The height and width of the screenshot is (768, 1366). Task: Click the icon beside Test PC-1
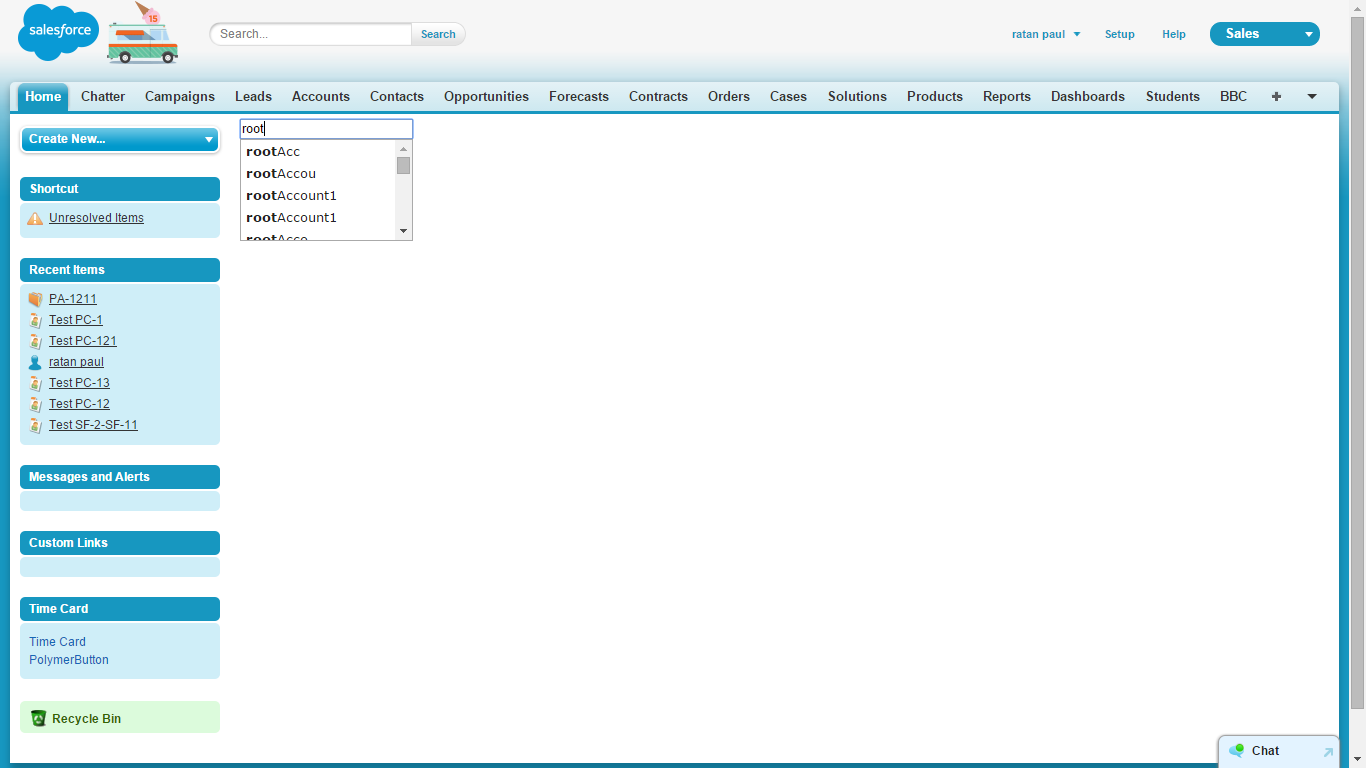pyautogui.click(x=35, y=320)
